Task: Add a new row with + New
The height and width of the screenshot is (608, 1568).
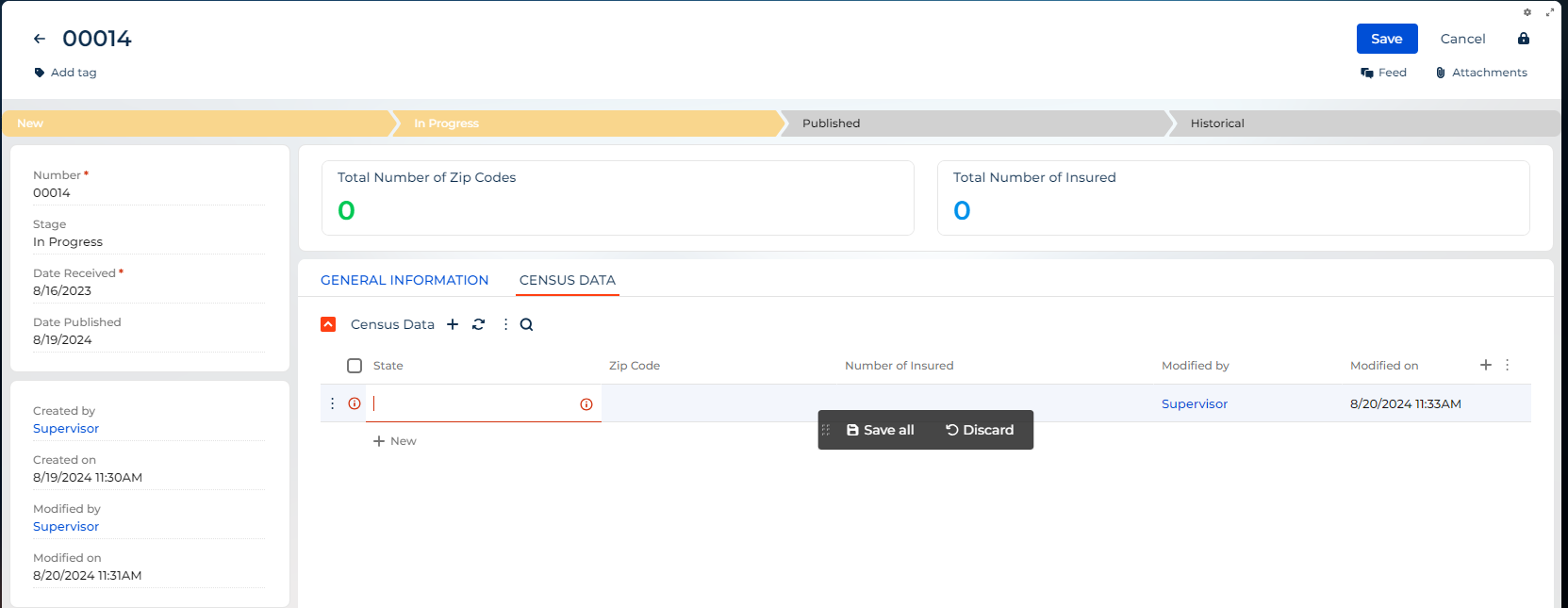Action: pos(395,441)
